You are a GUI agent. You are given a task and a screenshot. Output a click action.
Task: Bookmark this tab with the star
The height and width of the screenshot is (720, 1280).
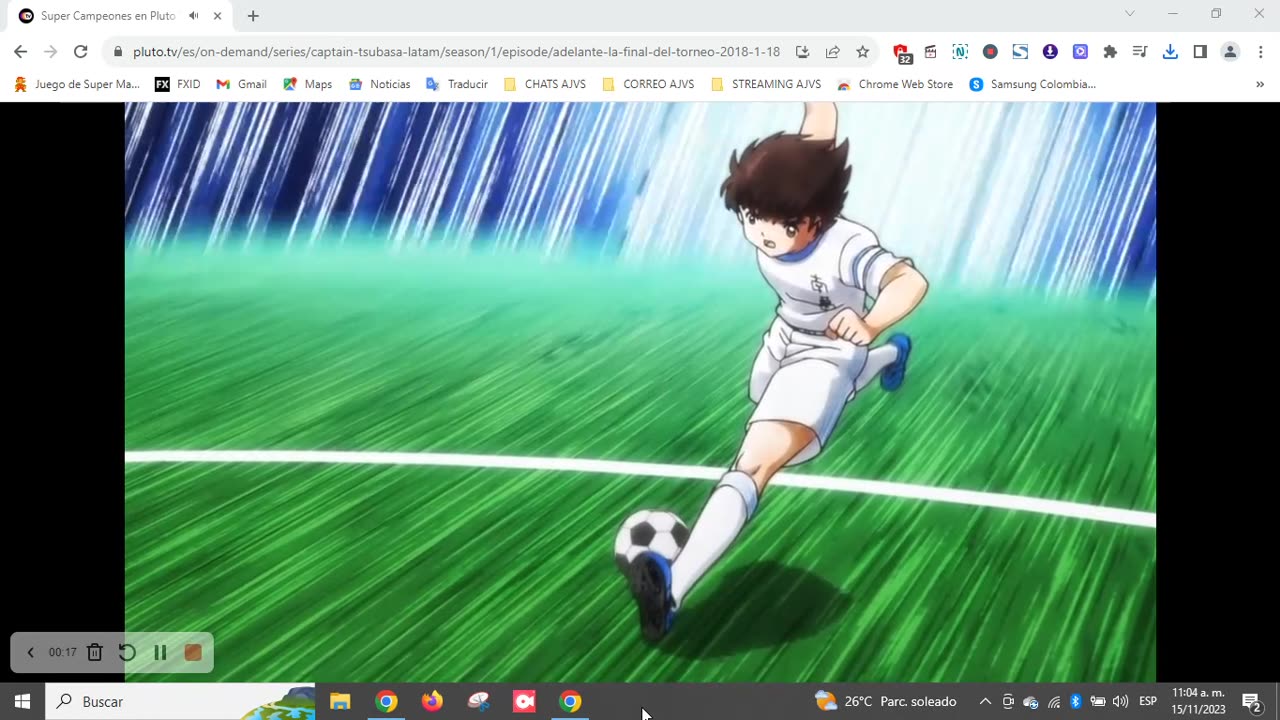click(x=862, y=52)
